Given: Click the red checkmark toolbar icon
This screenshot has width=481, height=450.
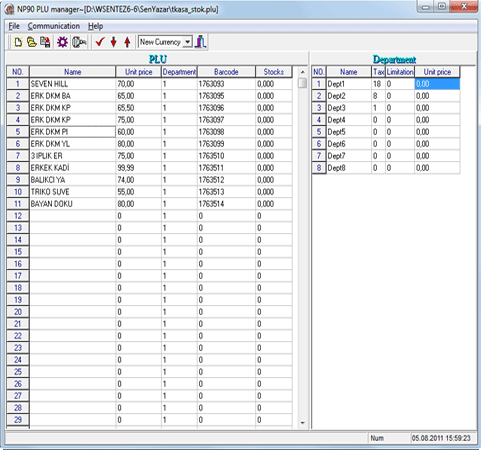Looking at the screenshot, I should tap(100, 42).
